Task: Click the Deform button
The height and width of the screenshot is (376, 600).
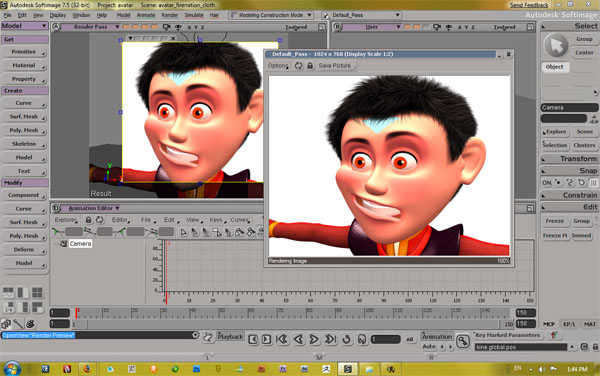Action: click(x=24, y=250)
